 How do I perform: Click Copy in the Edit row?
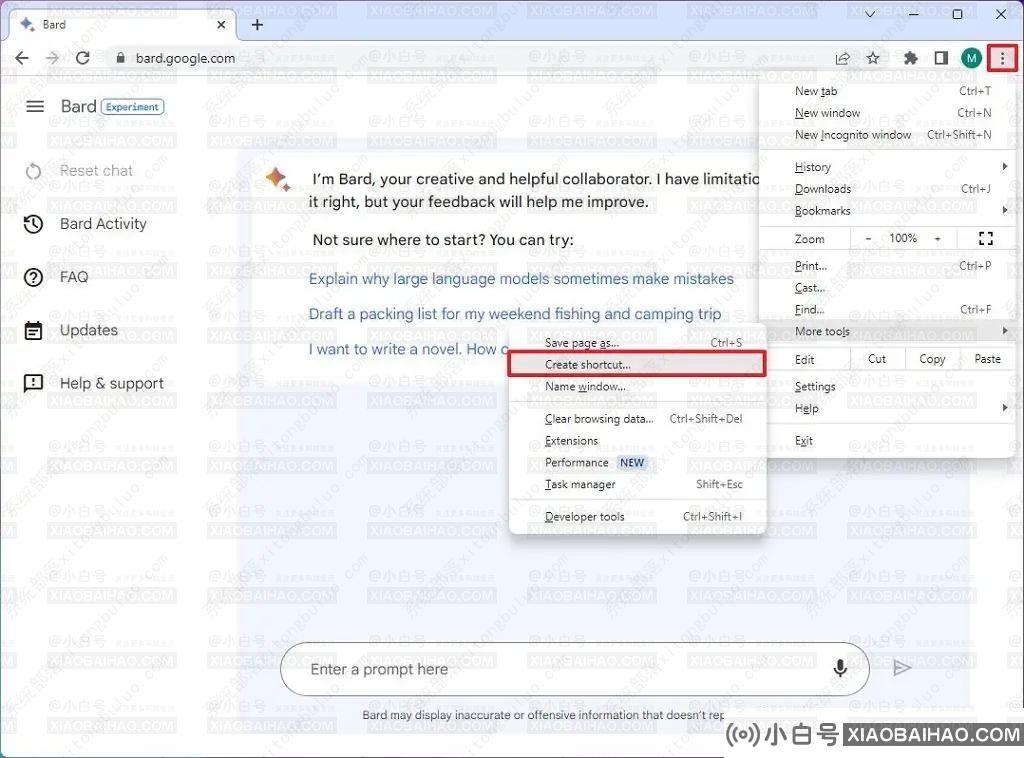click(x=933, y=359)
